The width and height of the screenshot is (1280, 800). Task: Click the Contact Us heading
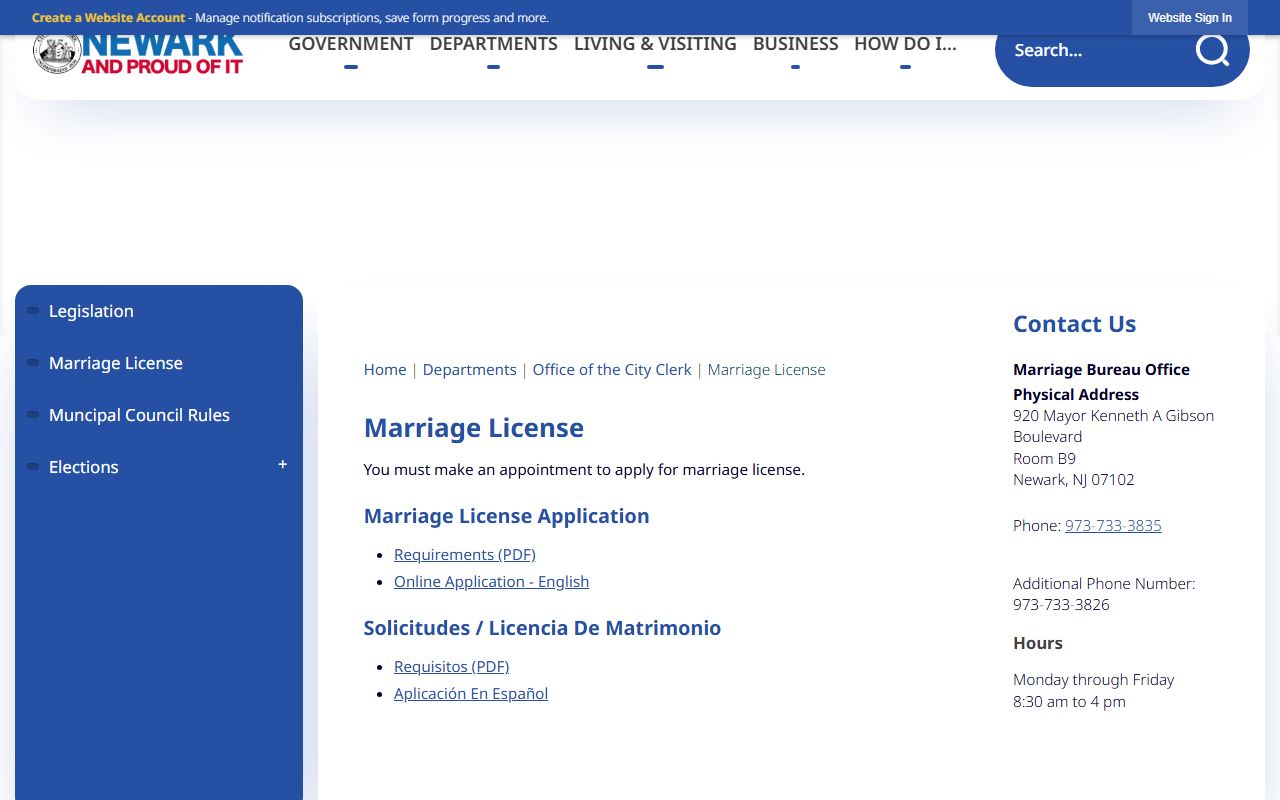click(1074, 324)
